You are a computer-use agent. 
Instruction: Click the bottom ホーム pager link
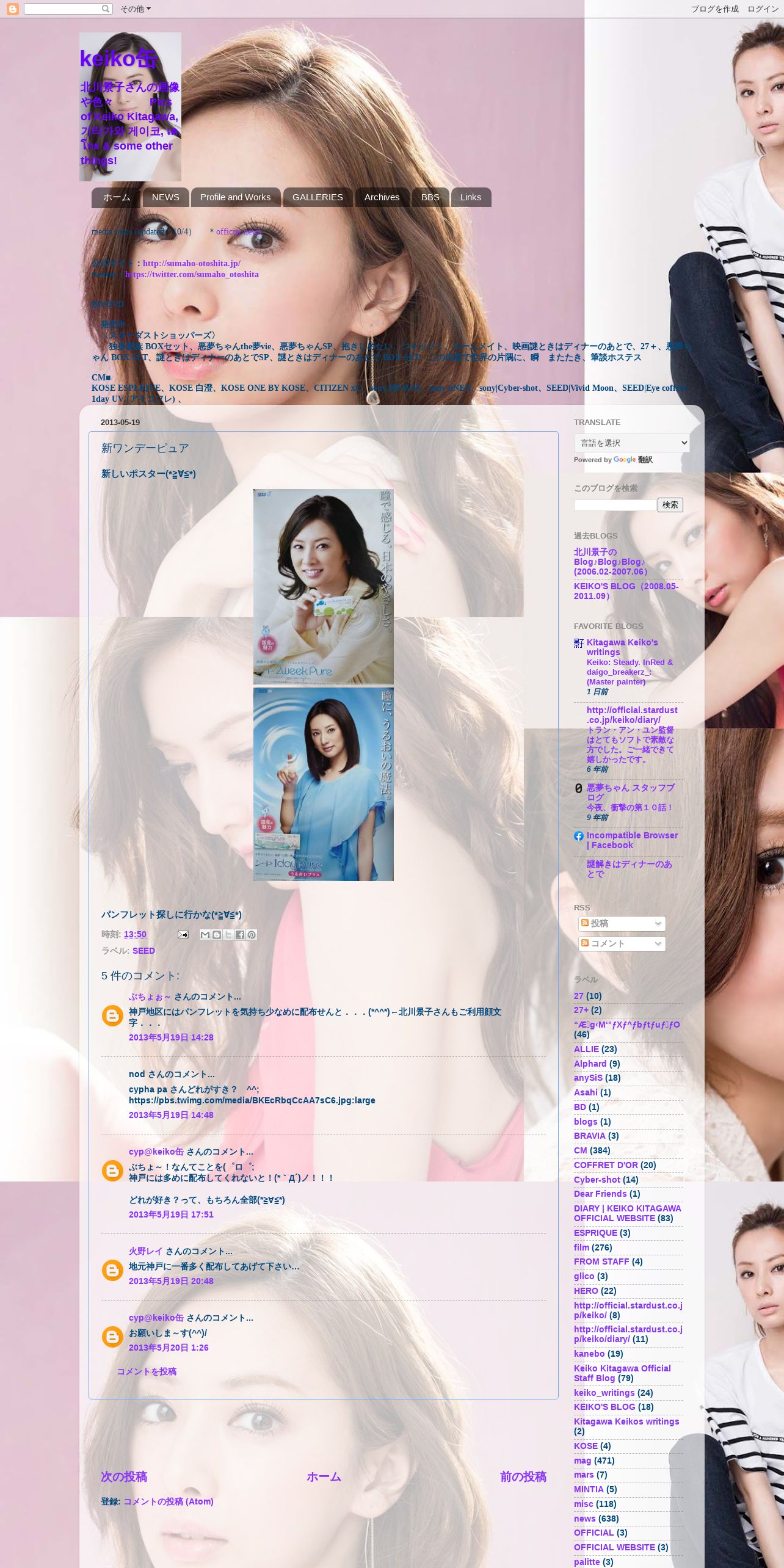tap(324, 1476)
